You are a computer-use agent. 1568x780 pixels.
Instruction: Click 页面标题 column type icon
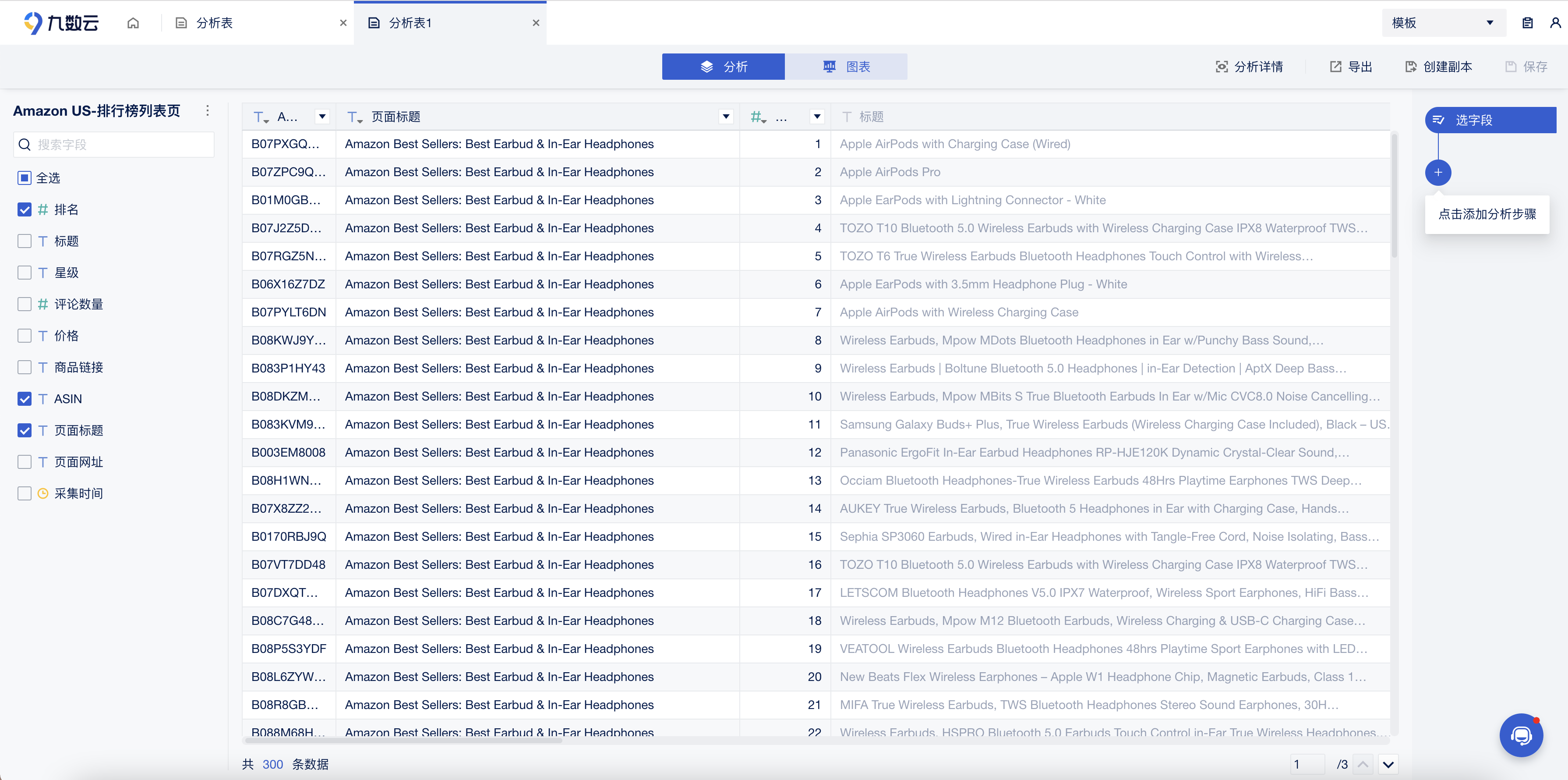point(355,117)
